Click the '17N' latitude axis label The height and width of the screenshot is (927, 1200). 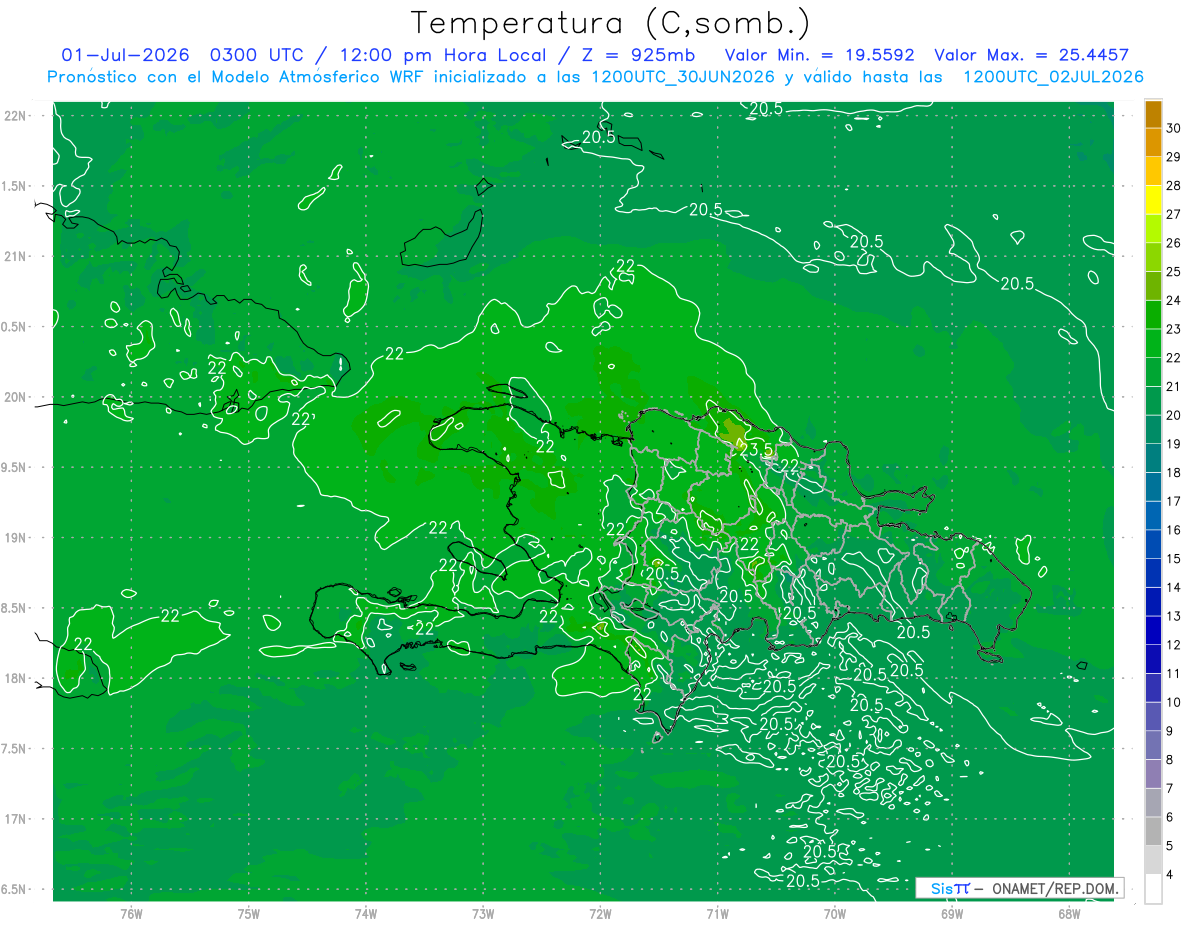pos(17,819)
